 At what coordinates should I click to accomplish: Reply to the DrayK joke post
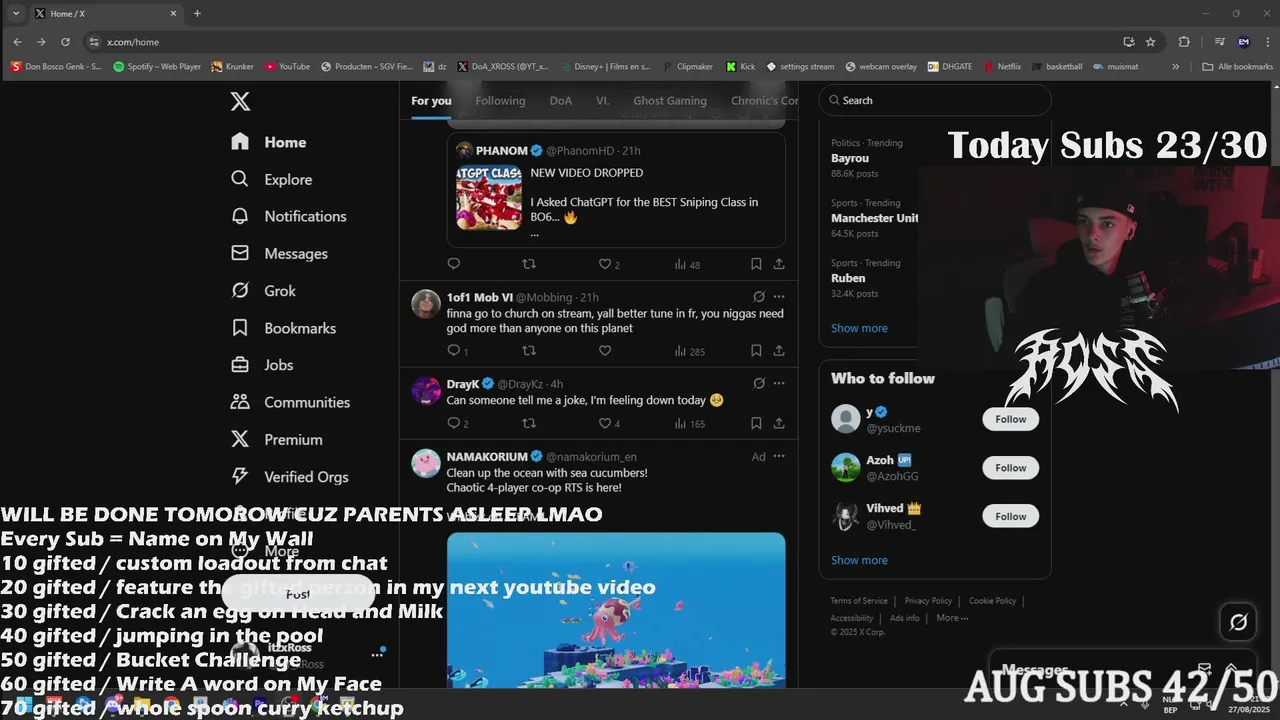(x=457, y=423)
